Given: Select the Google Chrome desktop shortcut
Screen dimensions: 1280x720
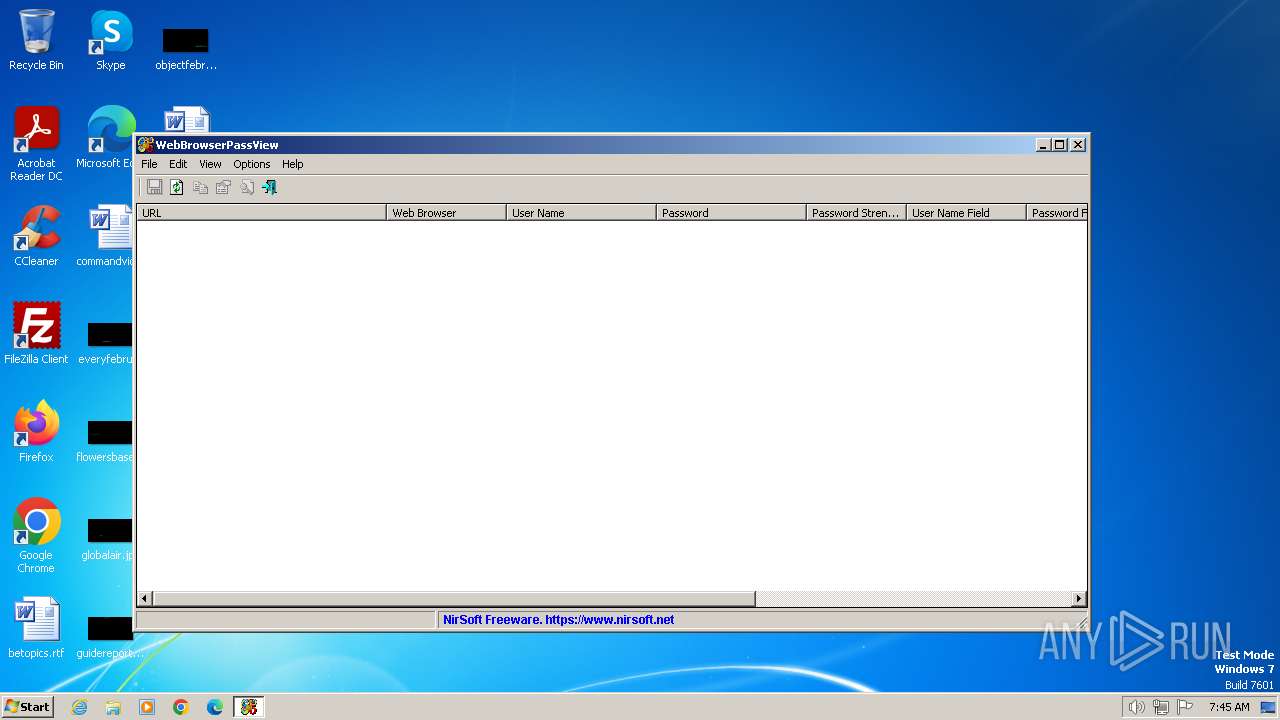Looking at the screenshot, I should click(x=36, y=535).
